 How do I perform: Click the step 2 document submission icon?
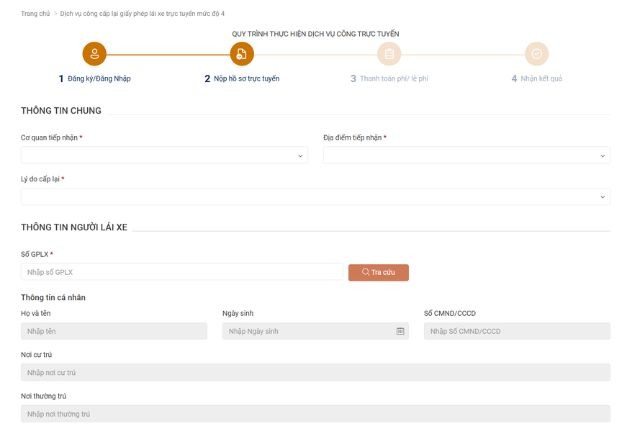coord(242,54)
